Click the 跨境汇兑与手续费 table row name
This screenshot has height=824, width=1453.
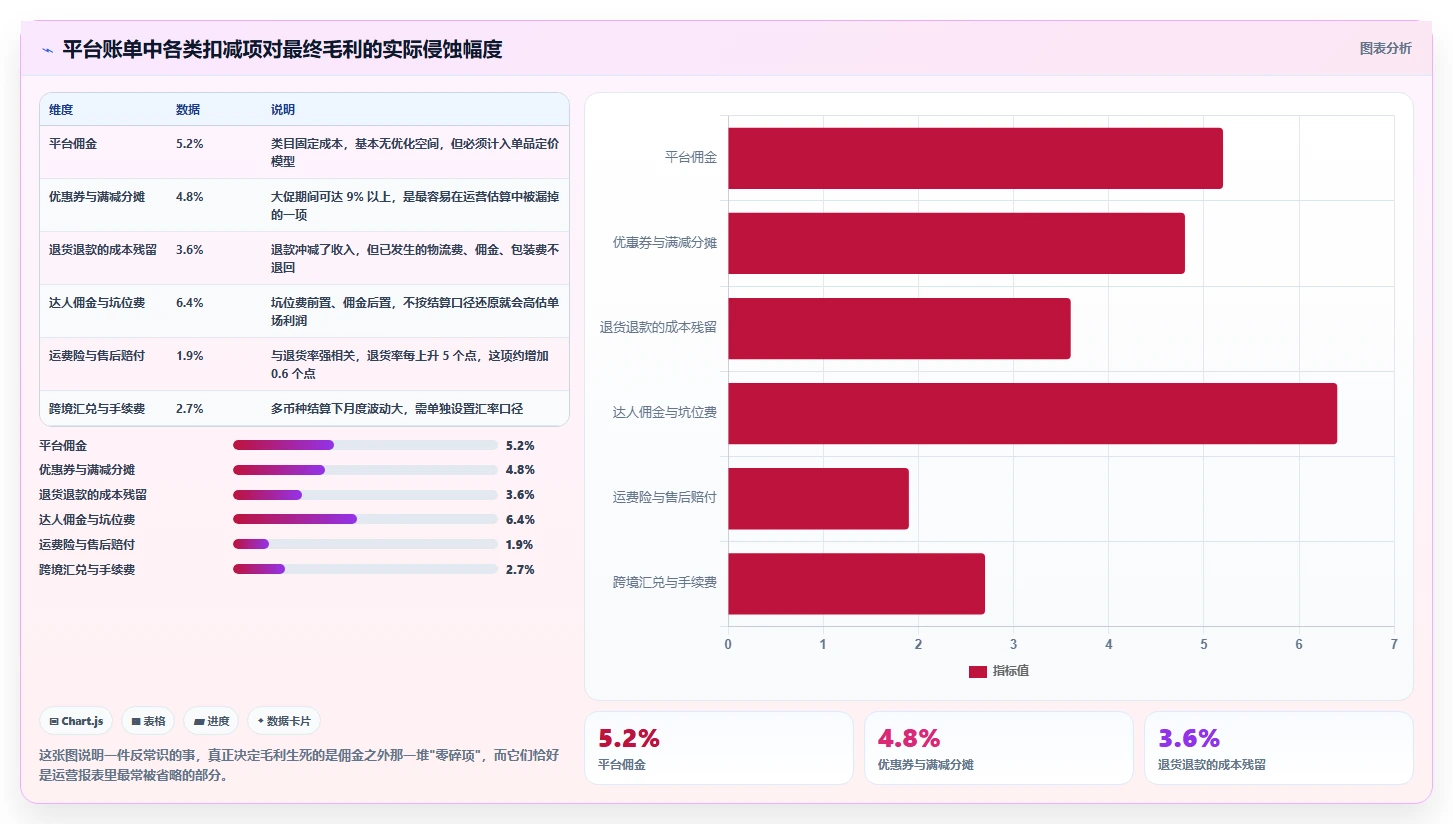(97, 409)
